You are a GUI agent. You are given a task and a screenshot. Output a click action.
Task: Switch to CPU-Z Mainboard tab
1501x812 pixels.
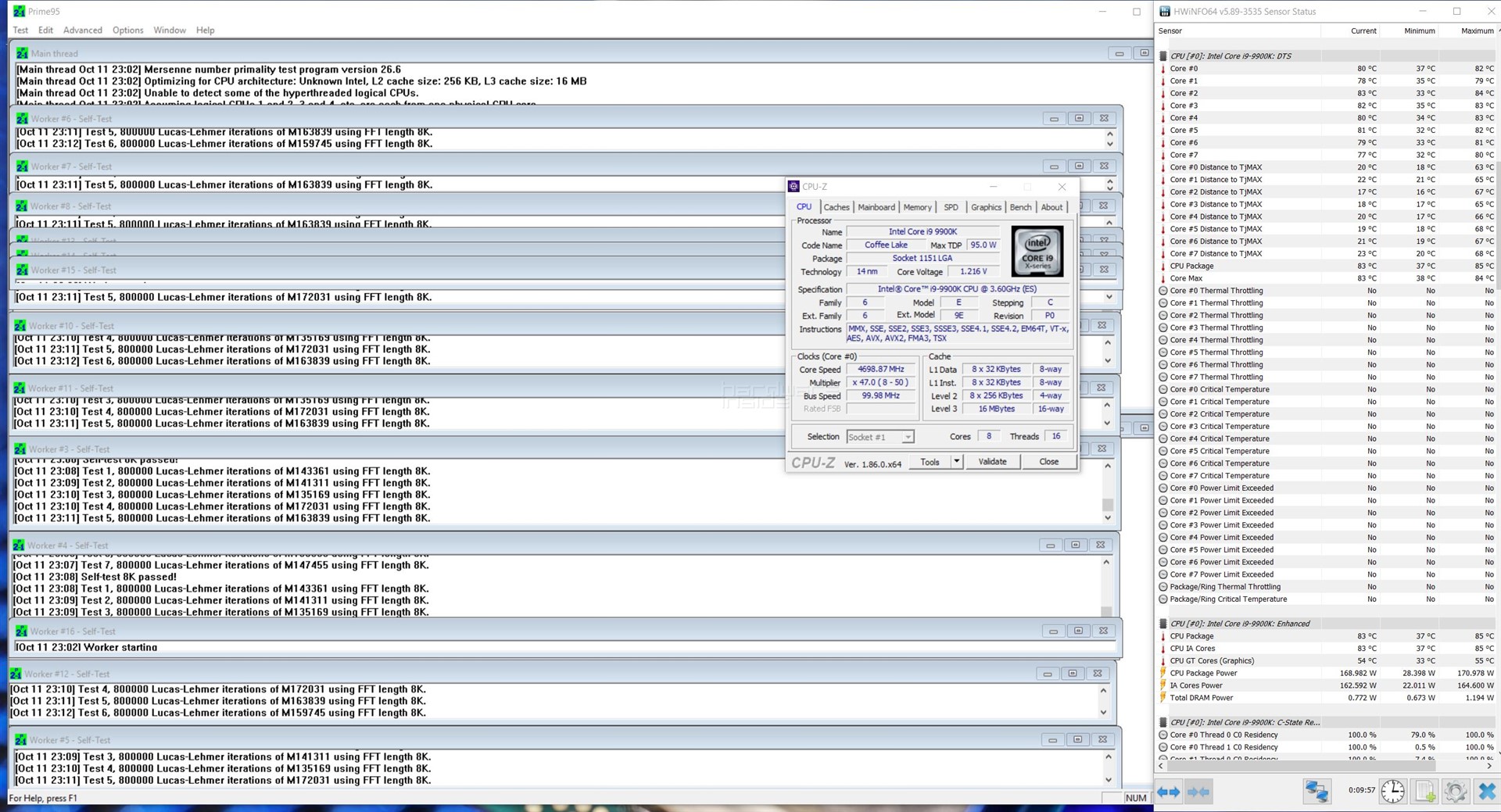pyautogui.click(x=876, y=207)
